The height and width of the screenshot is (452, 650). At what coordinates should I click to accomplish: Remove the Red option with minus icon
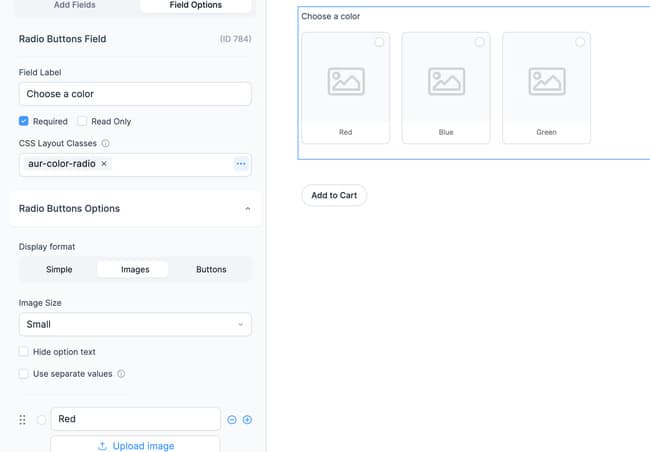pyautogui.click(x=232, y=420)
